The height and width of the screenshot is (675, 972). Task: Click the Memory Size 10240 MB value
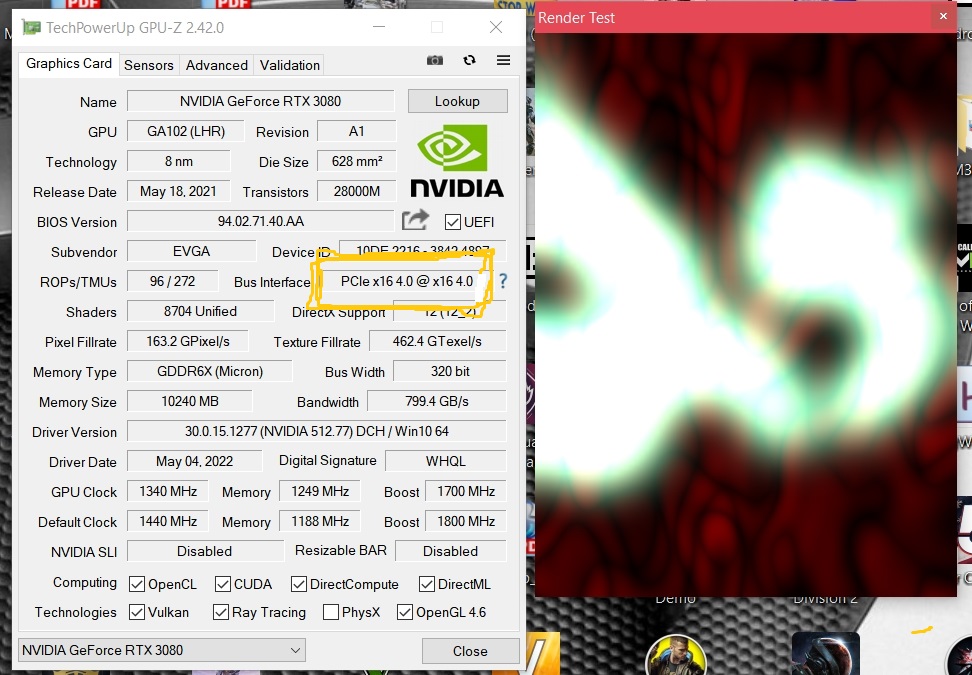(x=190, y=402)
